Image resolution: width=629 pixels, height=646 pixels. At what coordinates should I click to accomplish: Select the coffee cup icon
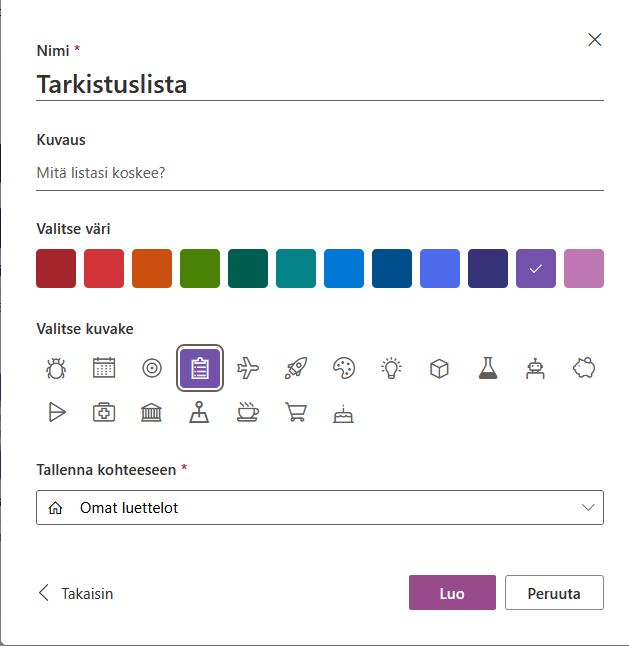click(x=248, y=412)
